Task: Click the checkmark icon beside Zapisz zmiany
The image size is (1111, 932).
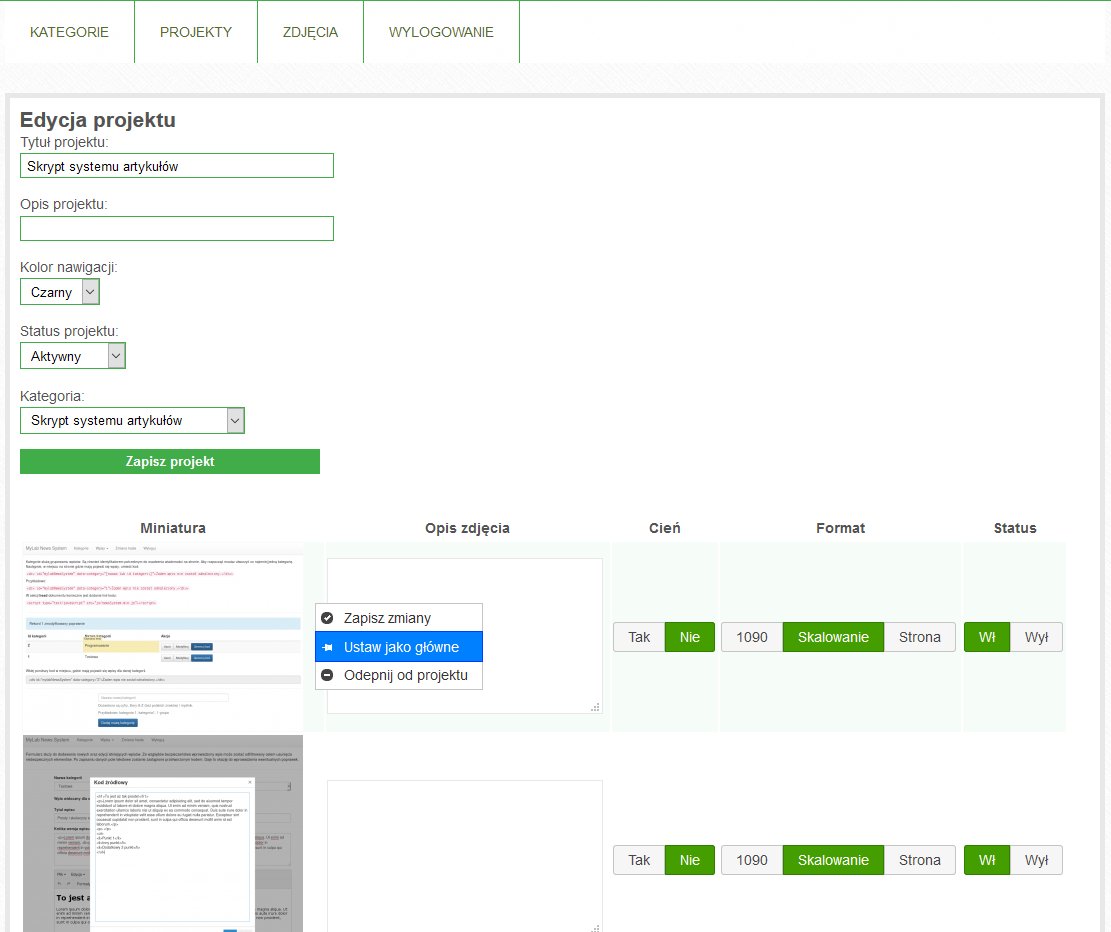Action: [327, 618]
